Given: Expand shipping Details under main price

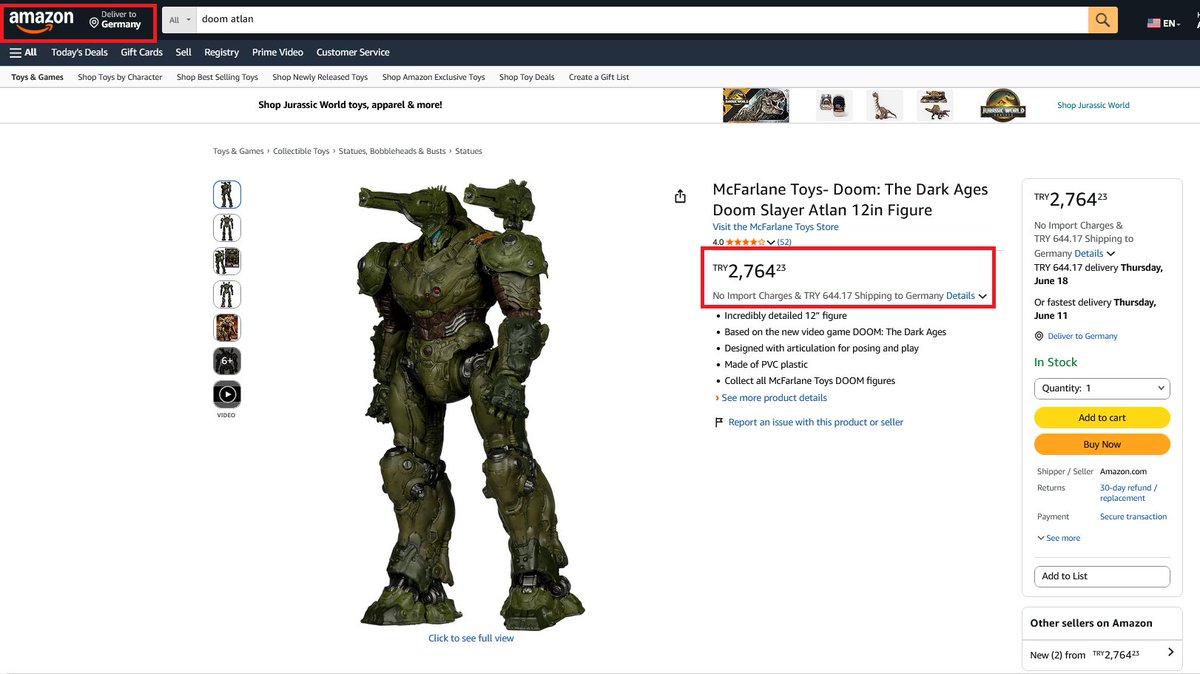Looking at the screenshot, I should tap(966, 296).
